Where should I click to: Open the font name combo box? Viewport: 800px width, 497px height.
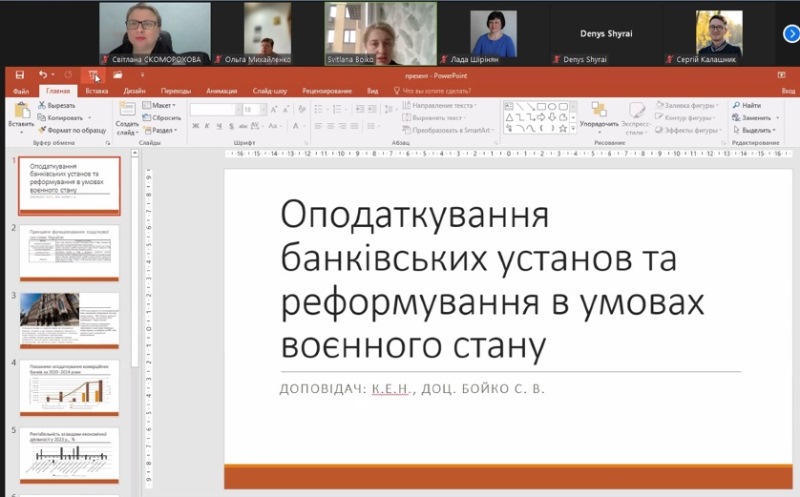(x=216, y=109)
